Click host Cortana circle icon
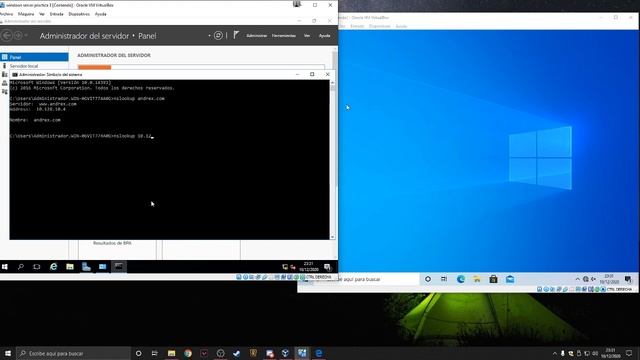 (x=138, y=353)
